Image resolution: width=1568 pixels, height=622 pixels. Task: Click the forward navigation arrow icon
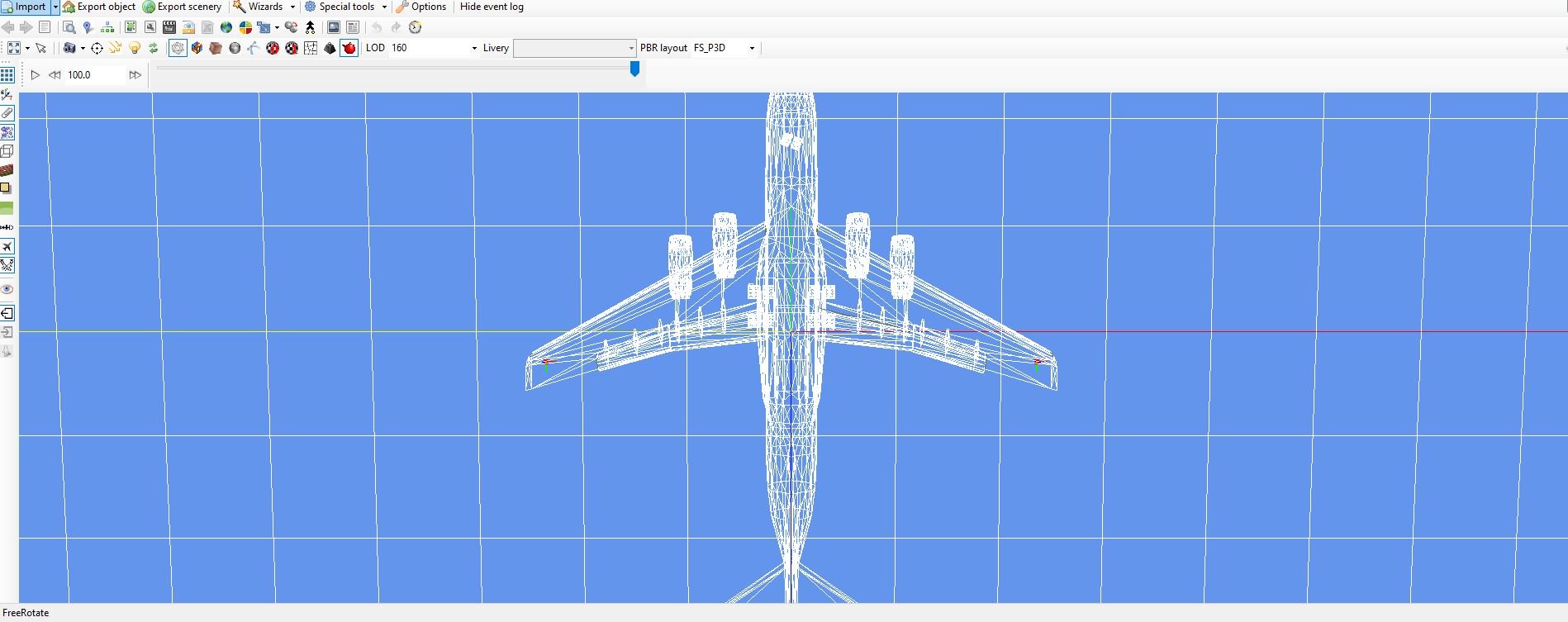(x=26, y=27)
